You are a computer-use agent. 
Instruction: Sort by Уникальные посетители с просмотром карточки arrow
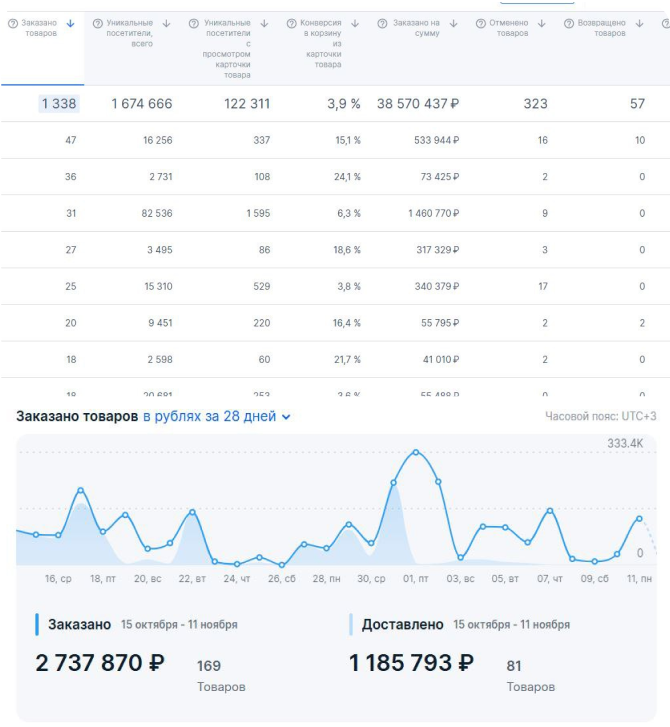click(264, 23)
